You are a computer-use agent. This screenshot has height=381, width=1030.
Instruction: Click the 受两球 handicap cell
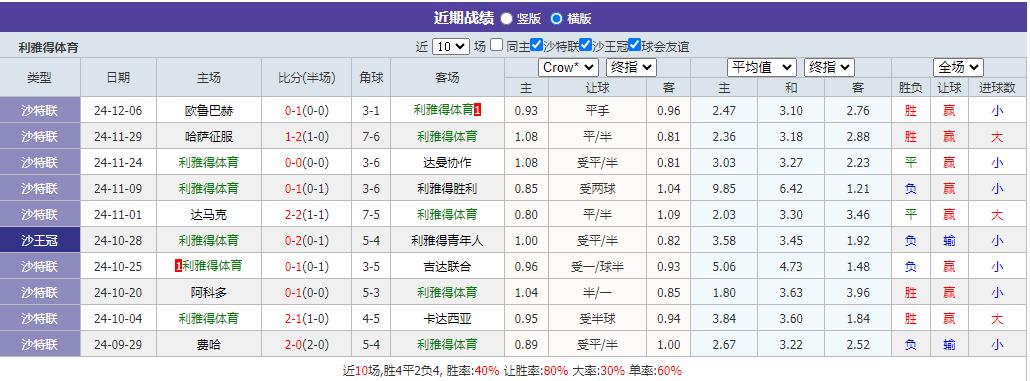[597, 189]
